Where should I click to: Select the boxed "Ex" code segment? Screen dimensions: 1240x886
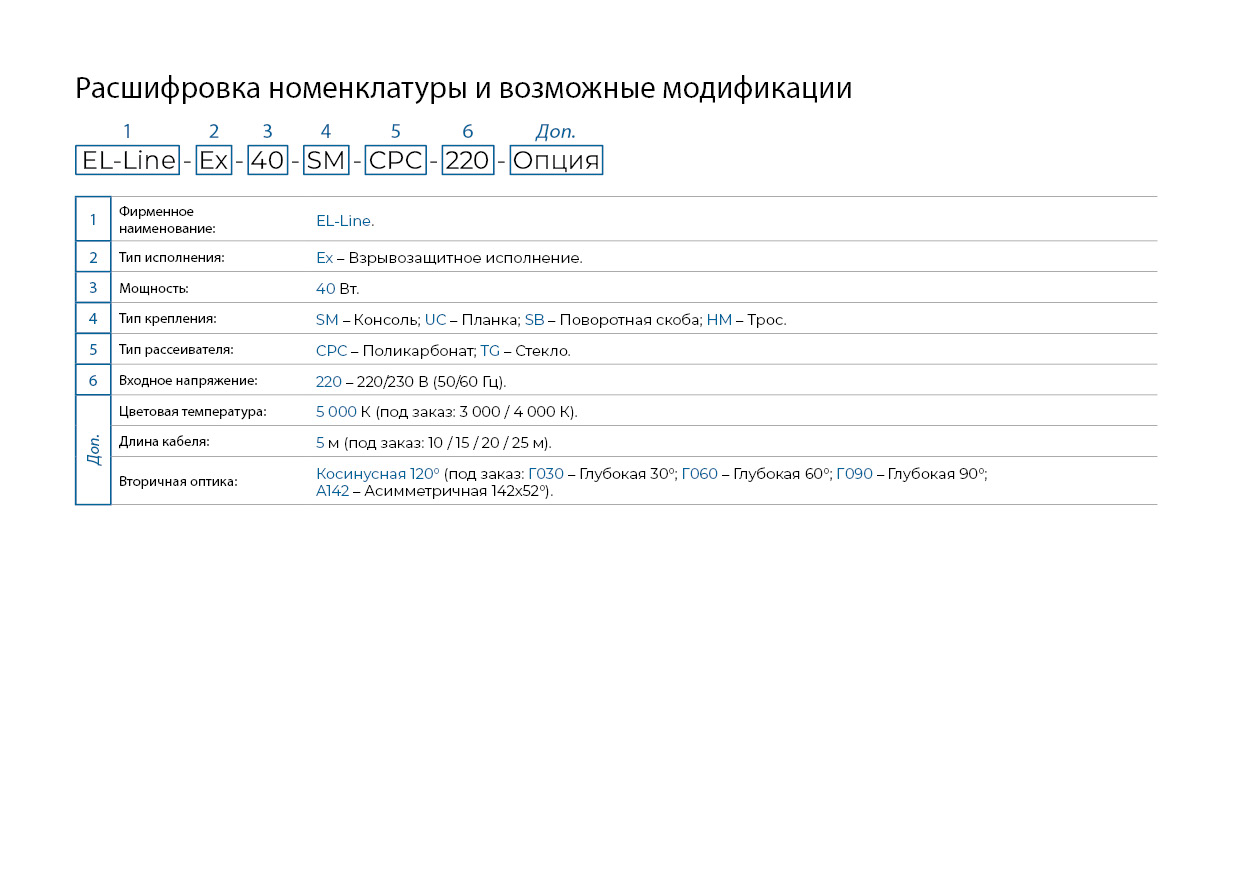214,161
